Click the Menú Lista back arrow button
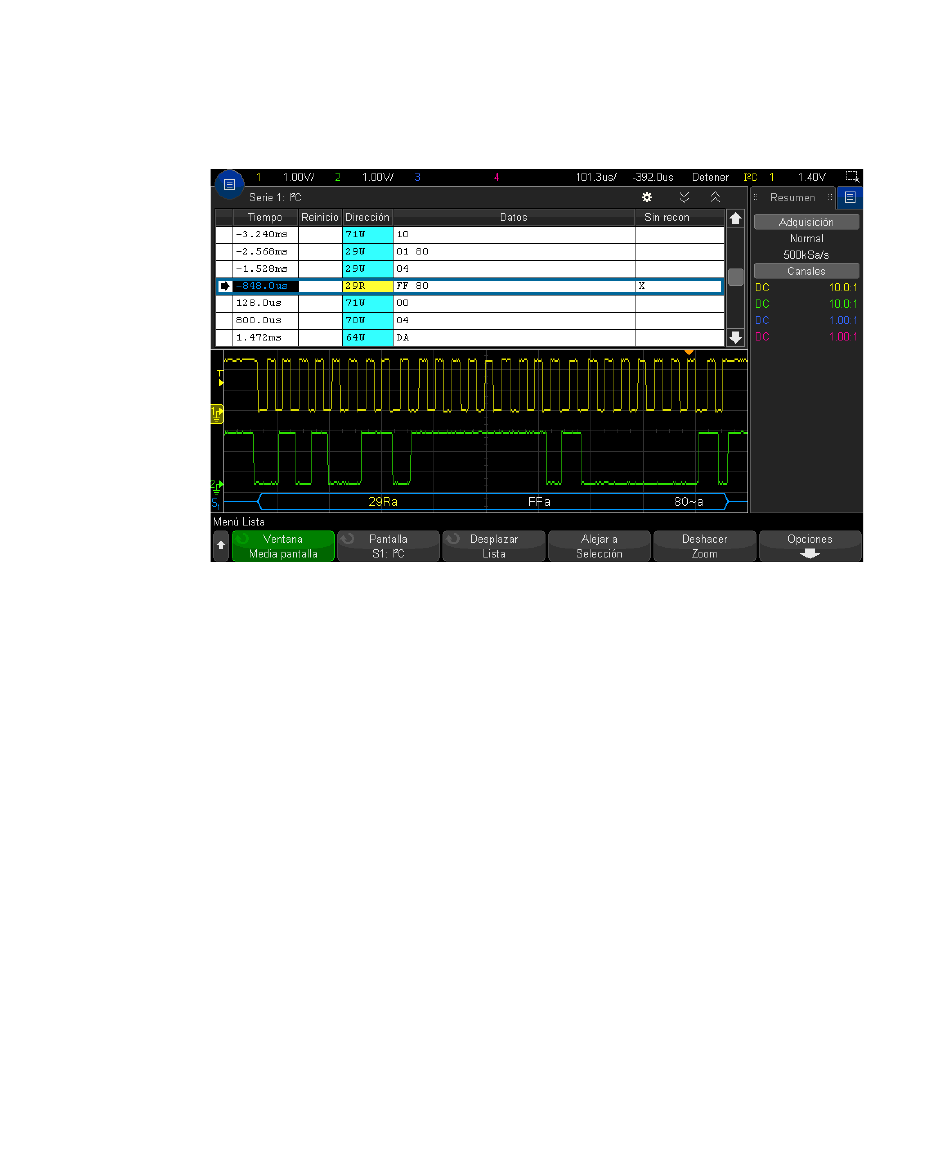Image resolution: width=950 pixels, height=1165 pixels. (221, 546)
